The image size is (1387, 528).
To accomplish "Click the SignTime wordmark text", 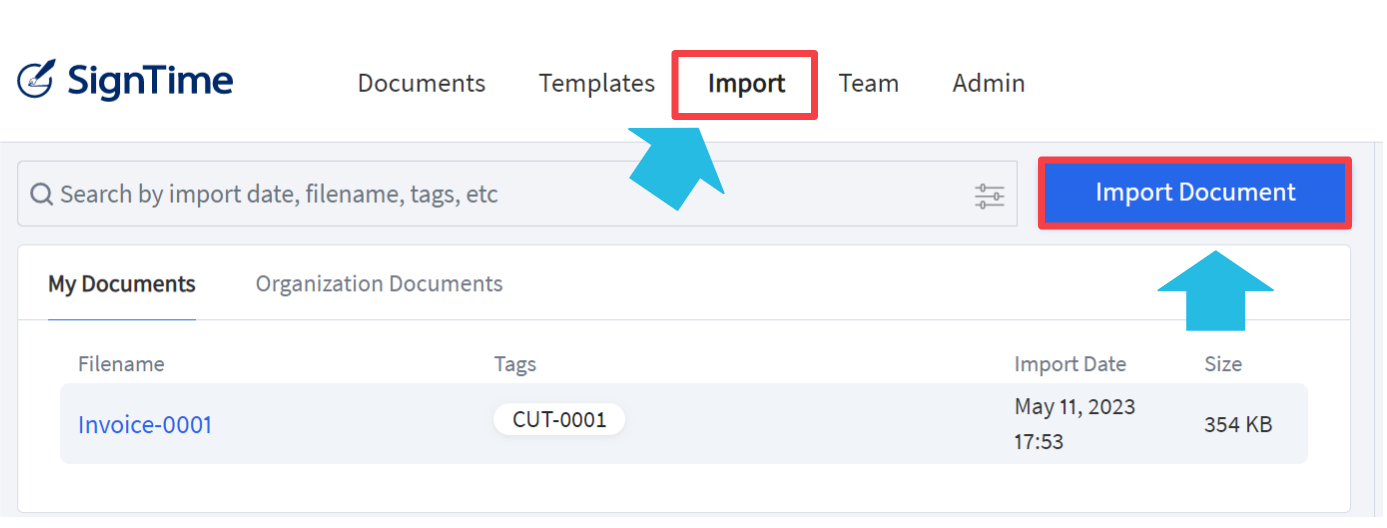I will click(x=150, y=81).
